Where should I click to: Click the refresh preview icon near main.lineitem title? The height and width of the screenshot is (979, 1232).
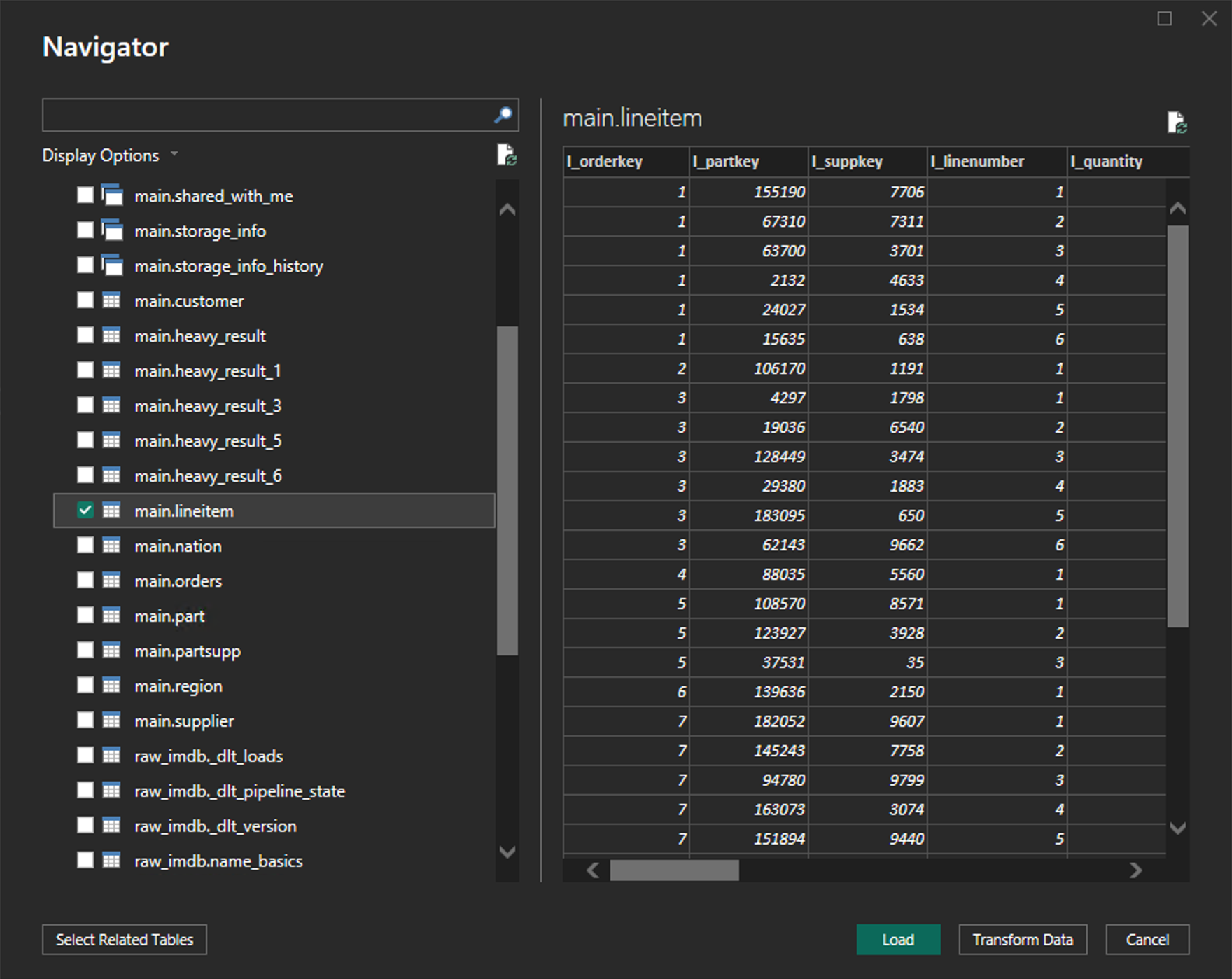point(1177,123)
